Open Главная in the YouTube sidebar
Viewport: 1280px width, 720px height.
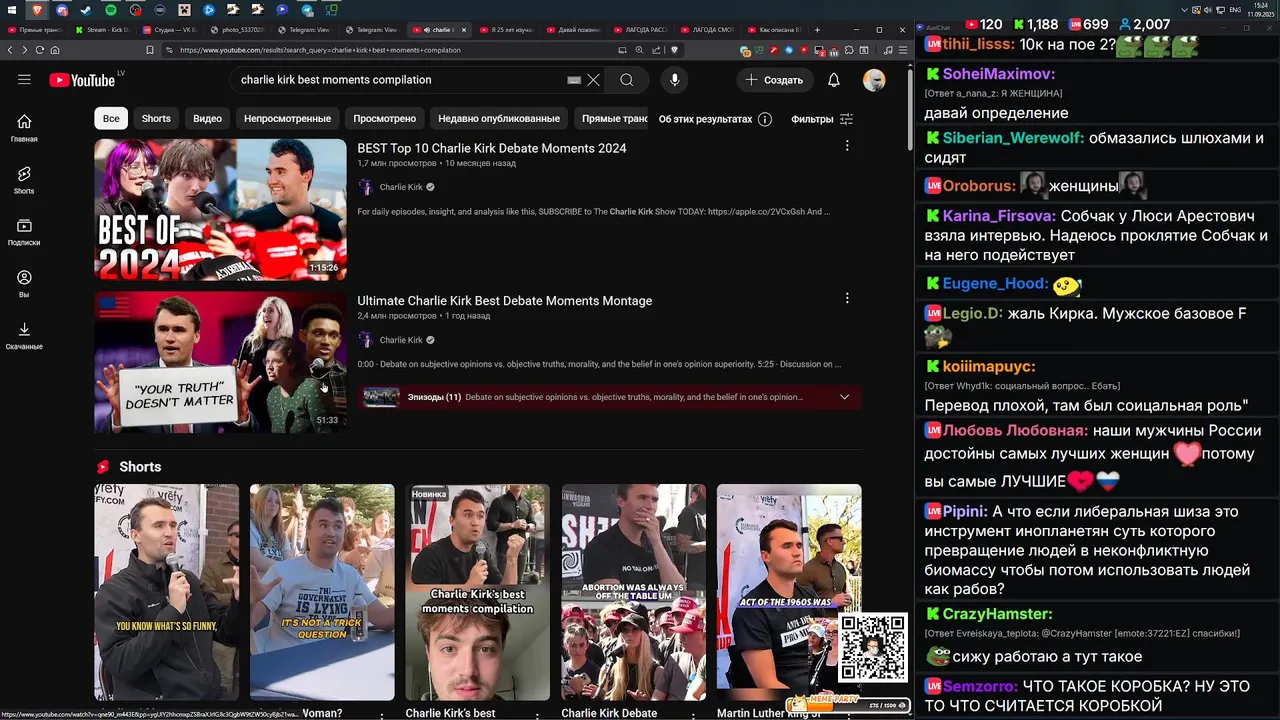click(24, 128)
